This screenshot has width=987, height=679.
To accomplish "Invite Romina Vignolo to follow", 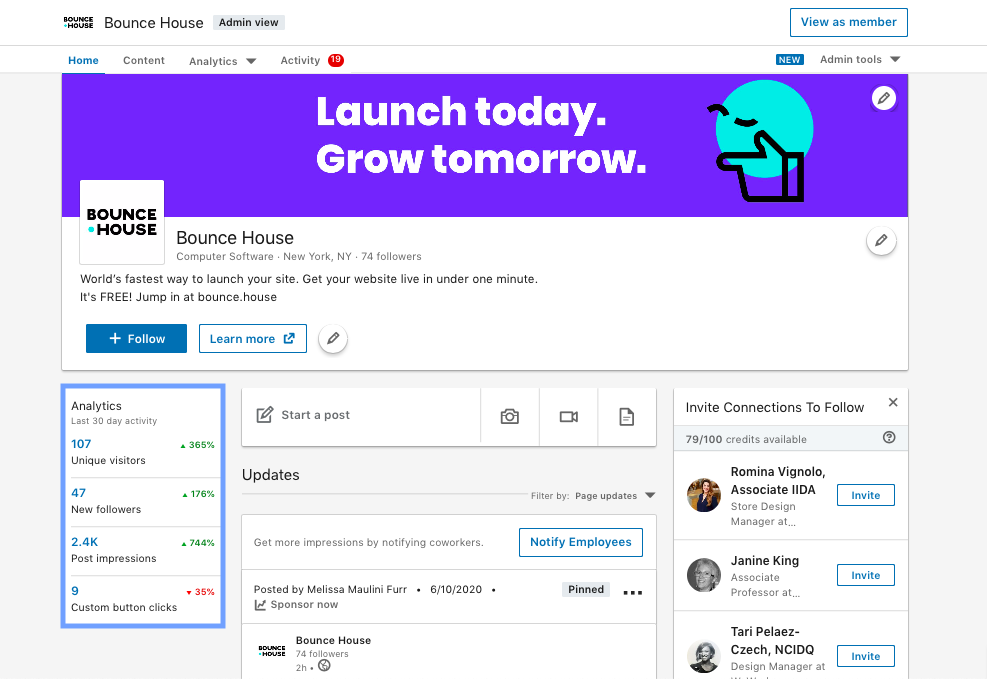I will point(866,495).
